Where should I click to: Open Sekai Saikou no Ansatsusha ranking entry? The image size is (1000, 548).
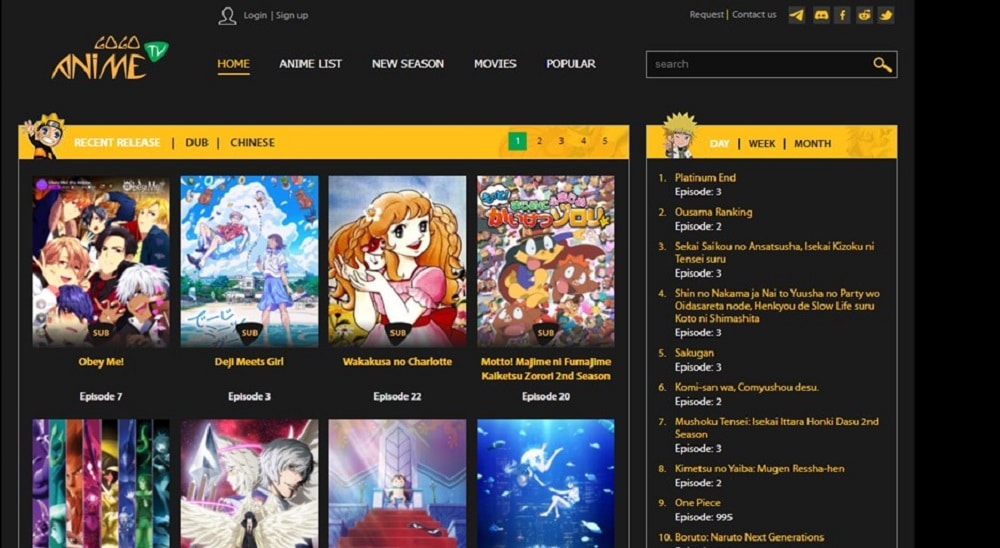774,253
